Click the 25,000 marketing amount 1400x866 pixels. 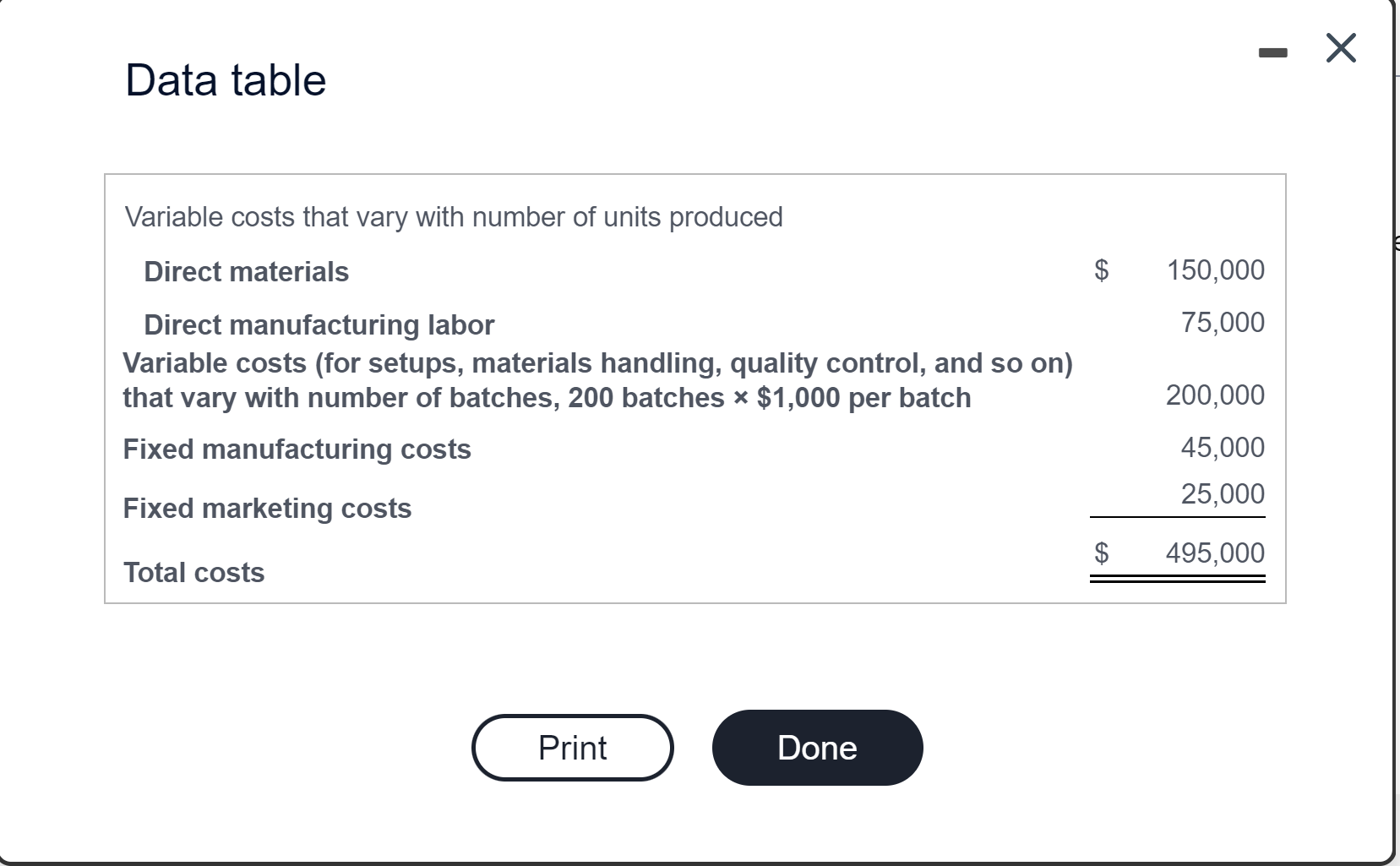pos(1222,493)
